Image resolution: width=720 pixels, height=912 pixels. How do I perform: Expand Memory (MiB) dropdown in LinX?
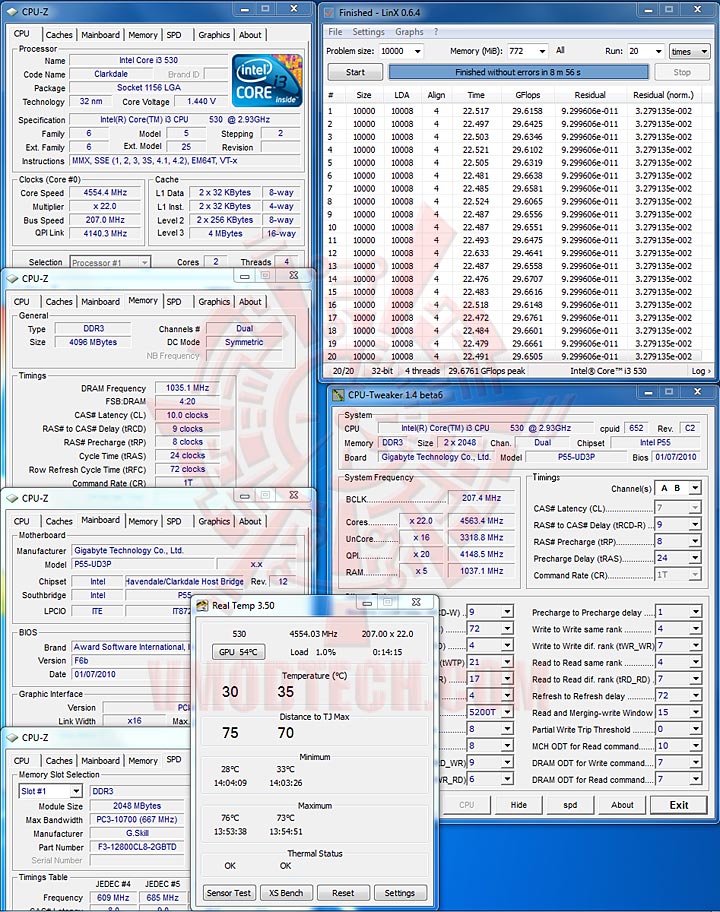point(542,51)
